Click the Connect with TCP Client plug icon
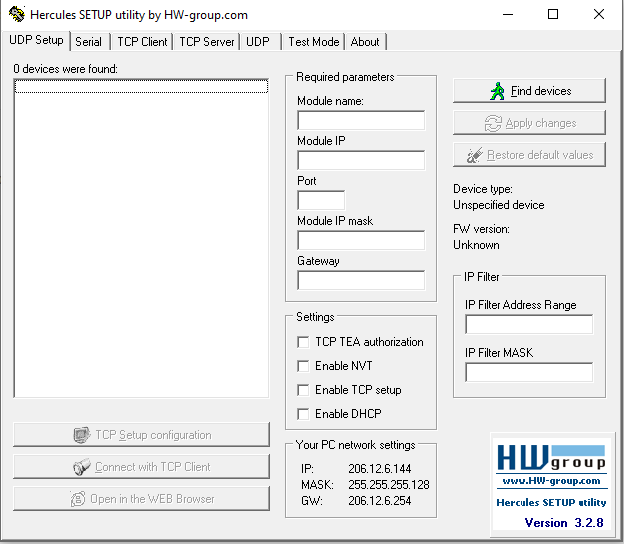Image resolution: width=624 pixels, height=544 pixels. point(82,466)
